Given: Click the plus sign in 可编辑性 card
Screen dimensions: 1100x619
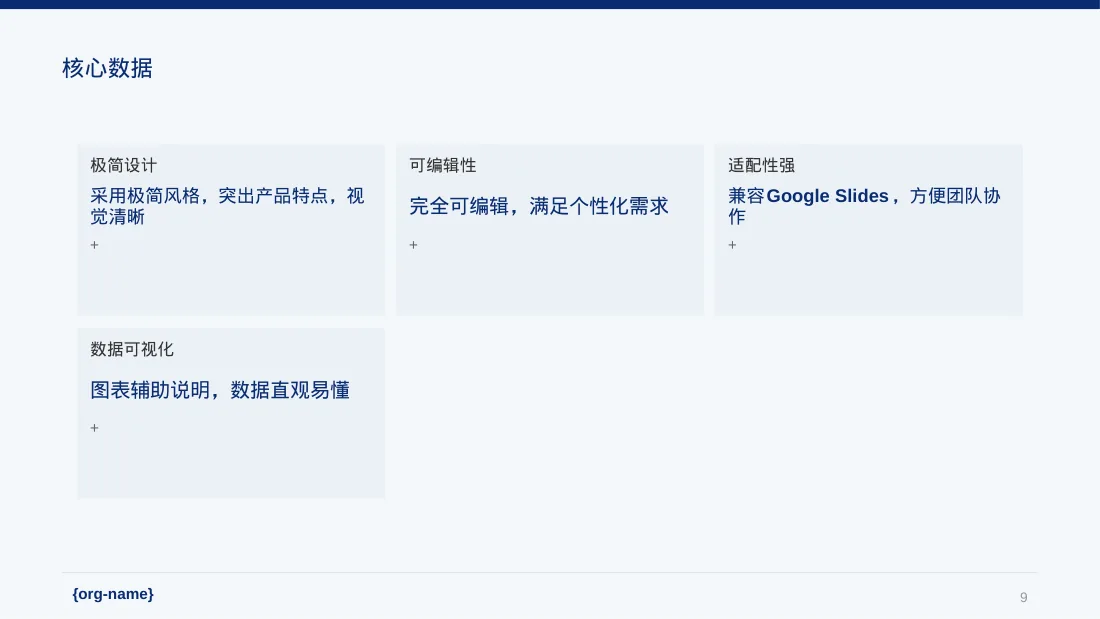Looking at the screenshot, I should pyautogui.click(x=413, y=245).
